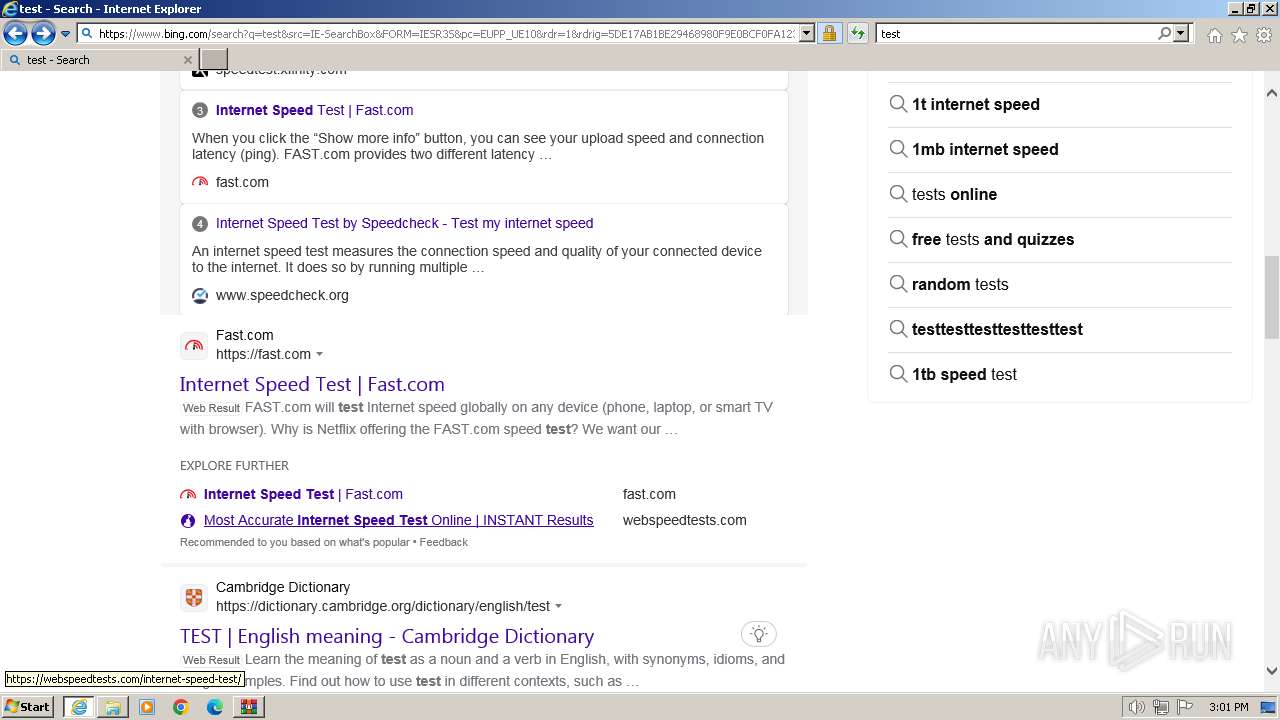Open recent pages dropdown beside Forward button
This screenshot has height=720, width=1280.
[66, 34]
